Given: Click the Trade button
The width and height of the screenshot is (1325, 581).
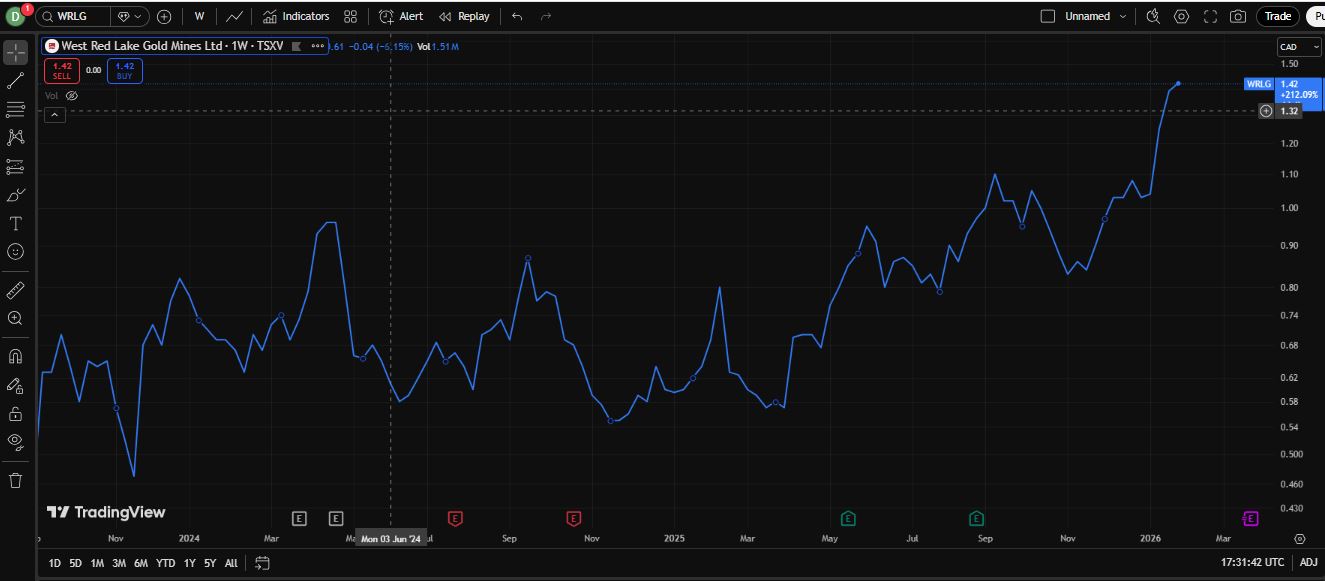Looking at the screenshot, I should click(1278, 16).
